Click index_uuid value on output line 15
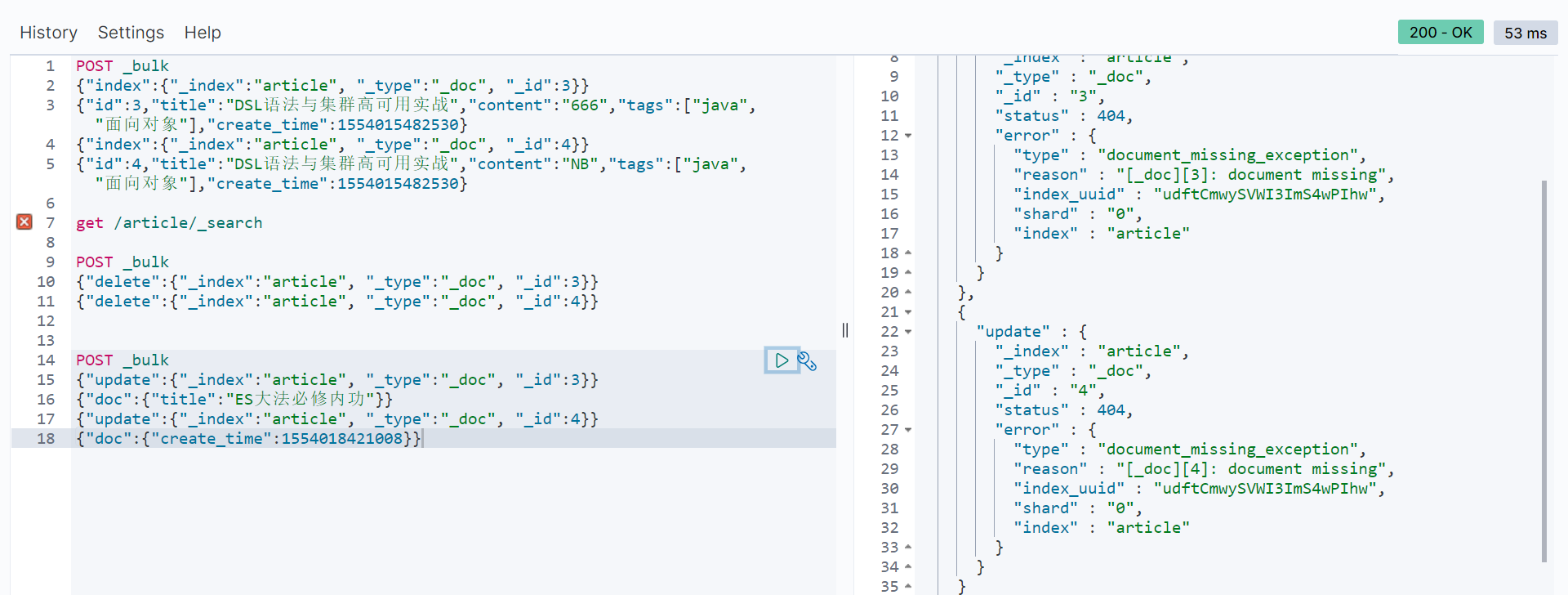 pos(1265,195)
